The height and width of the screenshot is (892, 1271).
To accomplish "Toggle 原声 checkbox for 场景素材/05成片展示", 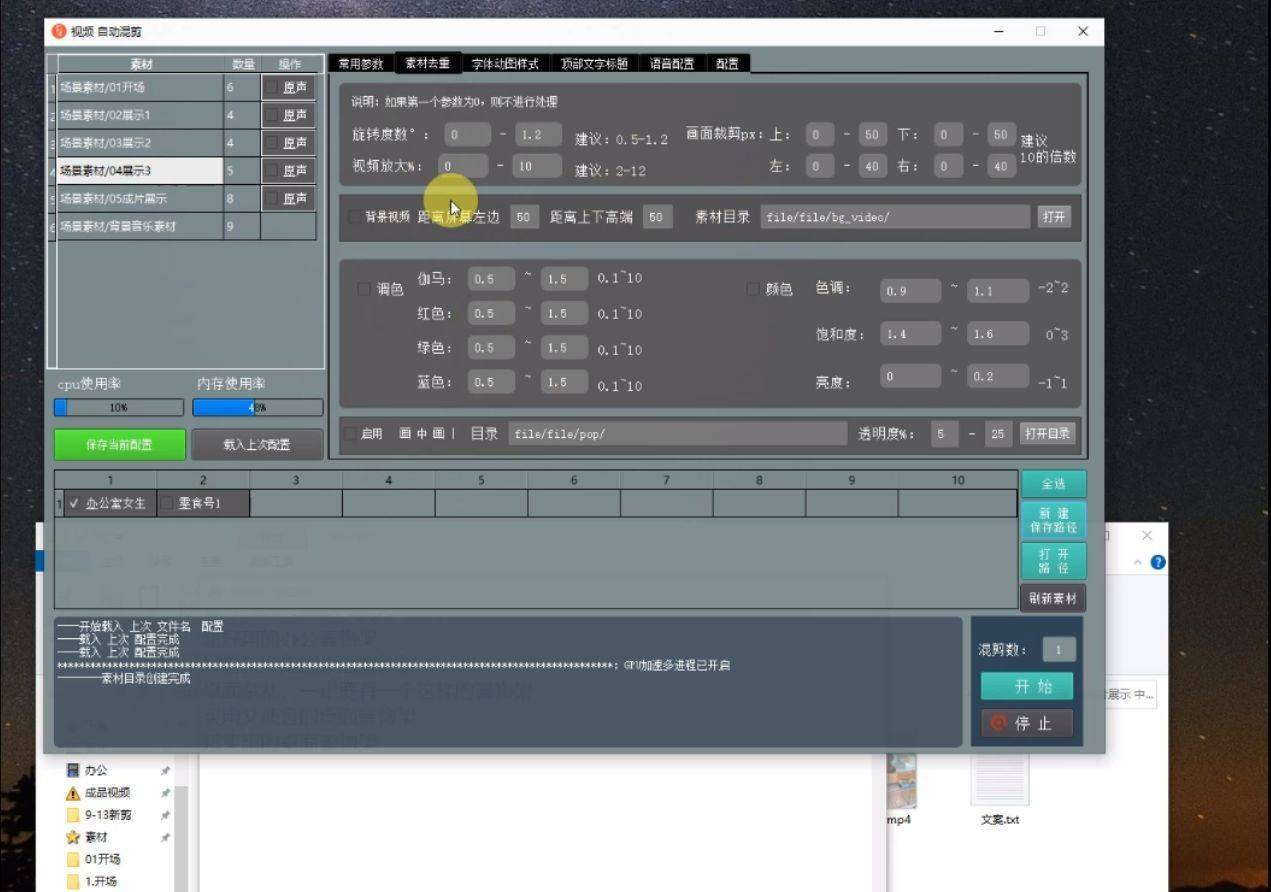I will pos(272,199).
